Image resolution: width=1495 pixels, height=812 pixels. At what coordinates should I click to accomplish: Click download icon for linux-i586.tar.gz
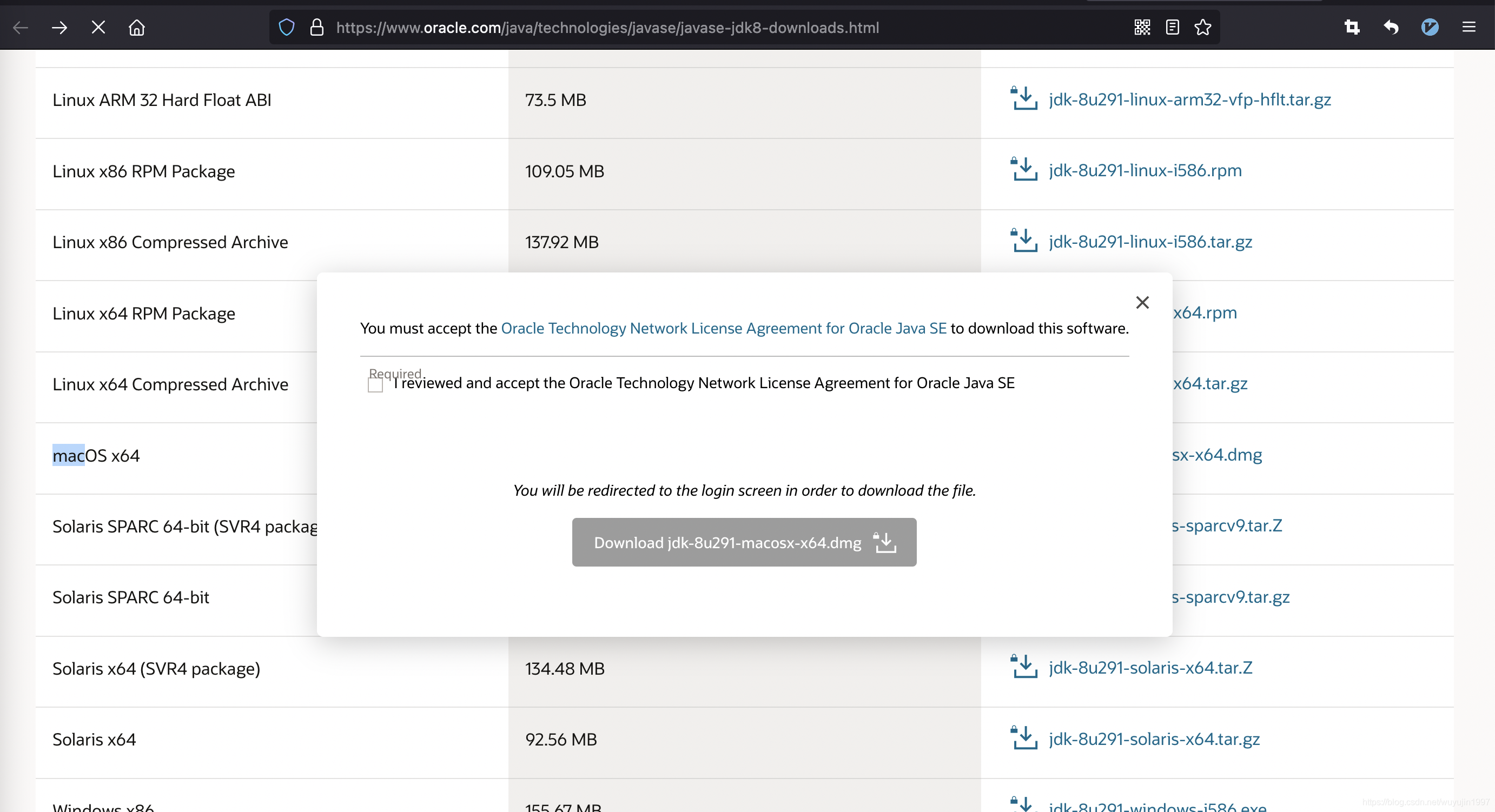pos(1024,240)
